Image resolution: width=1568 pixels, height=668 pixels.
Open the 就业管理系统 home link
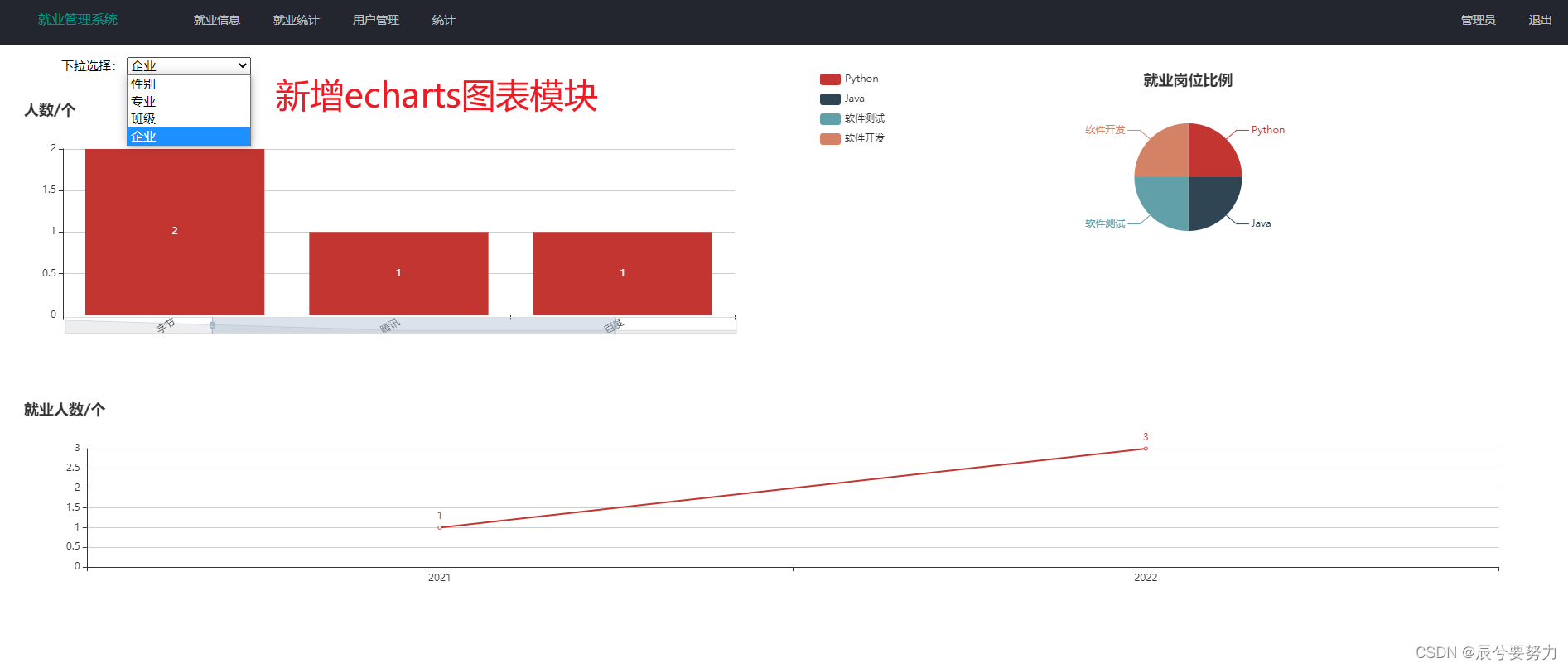tap(78, 20)
